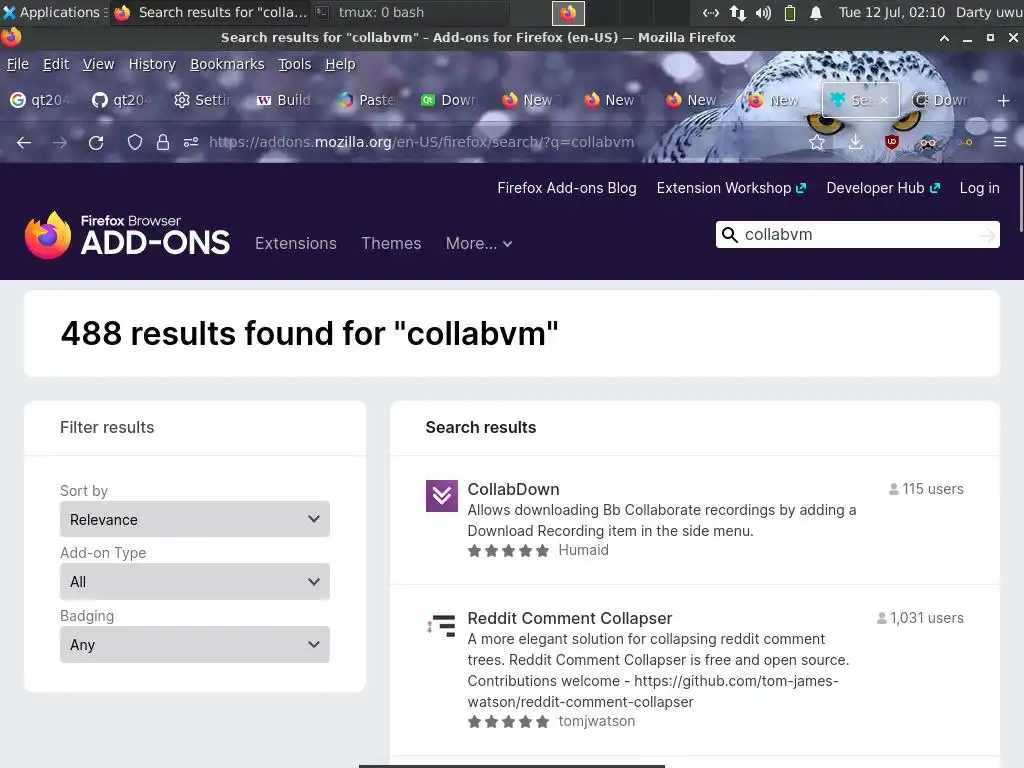The width and height of the screenshot is (1024, 768).
Task: Click the clock showing Tue 12 Jul
Action: point(891,12)
